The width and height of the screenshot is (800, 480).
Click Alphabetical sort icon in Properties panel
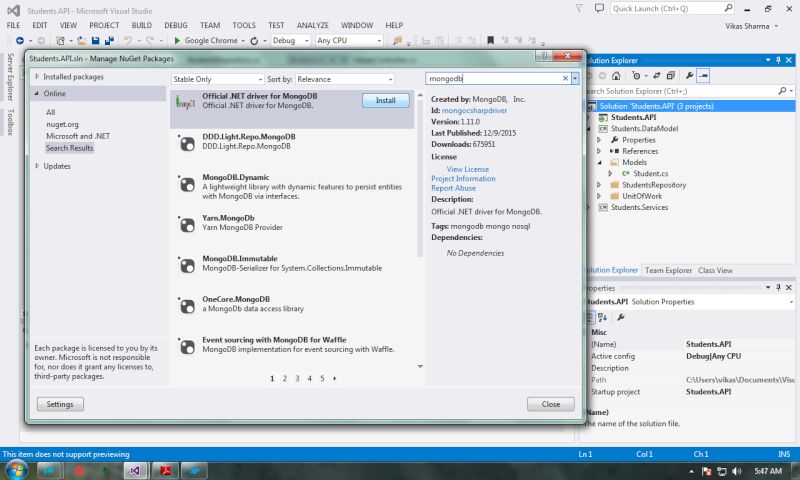coord(602,317)
